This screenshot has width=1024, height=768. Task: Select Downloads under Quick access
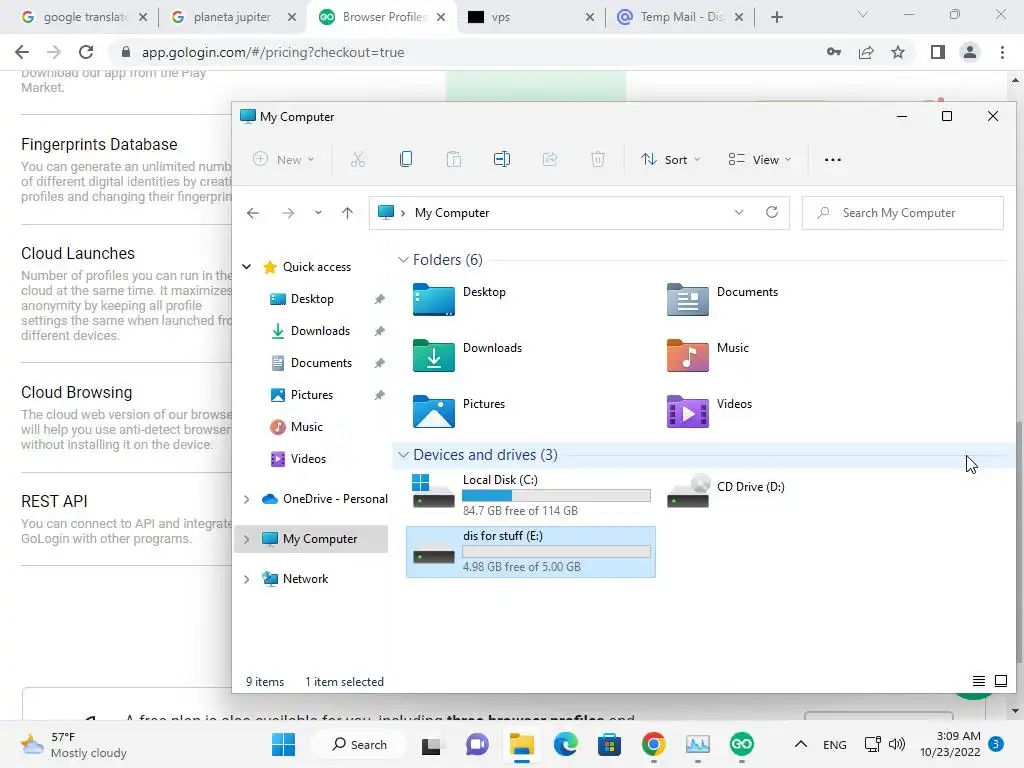[x=320, y=331]
